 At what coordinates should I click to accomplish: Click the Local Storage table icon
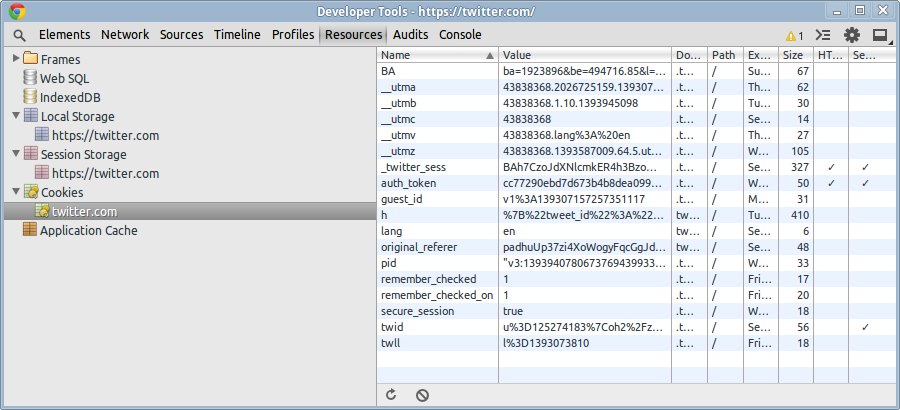[31, 115]
